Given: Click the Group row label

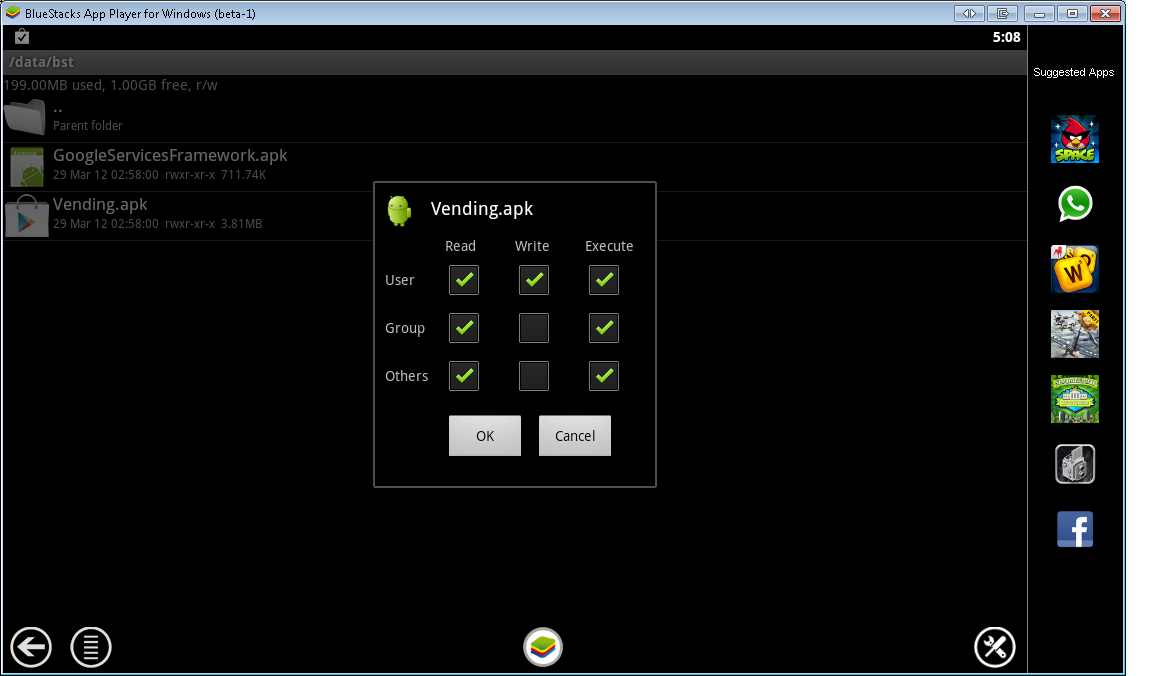Looking at the screenshot, I should (405, 328).
